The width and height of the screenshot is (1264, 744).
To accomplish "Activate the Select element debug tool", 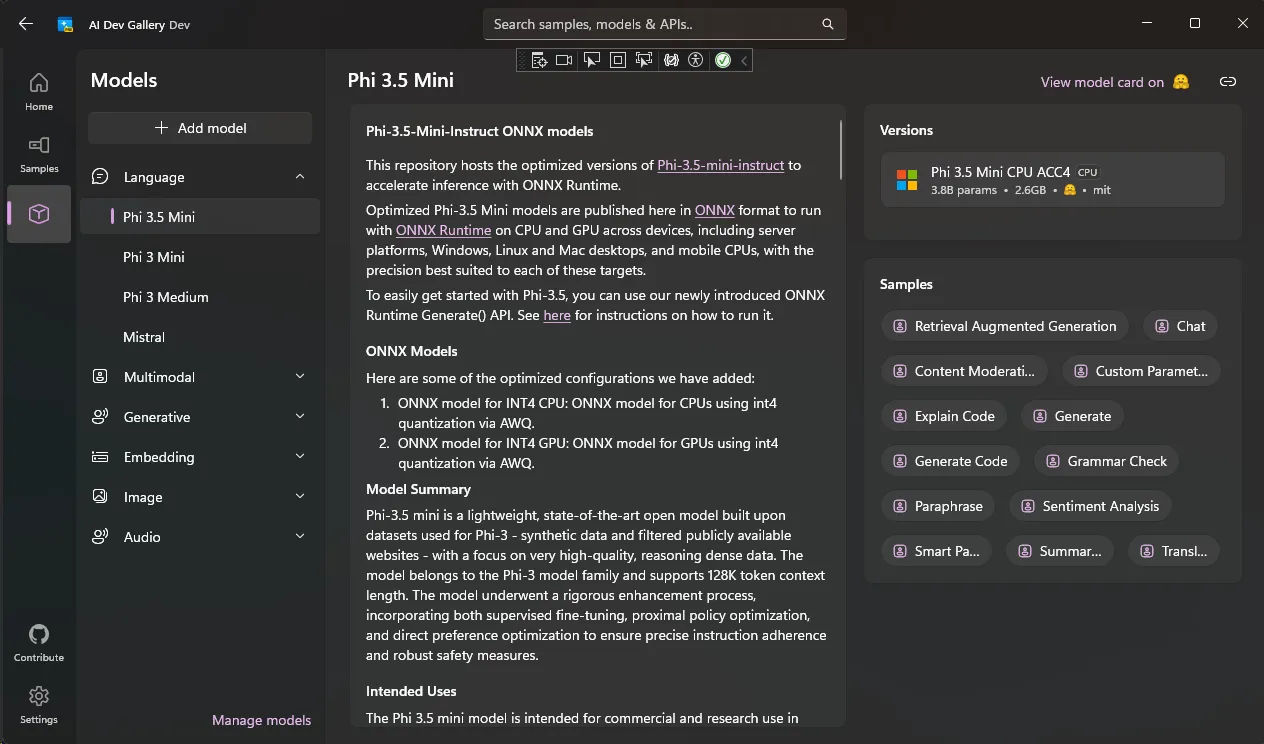I will [x=591, y=60].
